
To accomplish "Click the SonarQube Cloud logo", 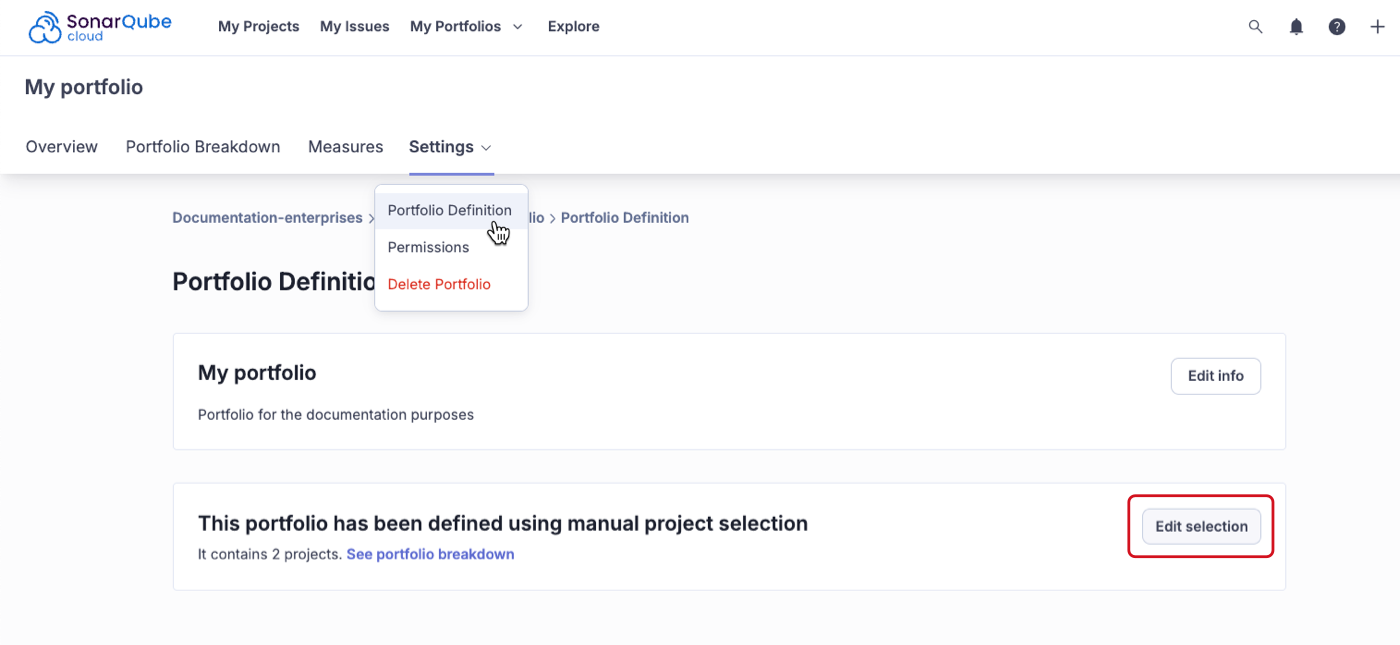I will pos(100,27).
